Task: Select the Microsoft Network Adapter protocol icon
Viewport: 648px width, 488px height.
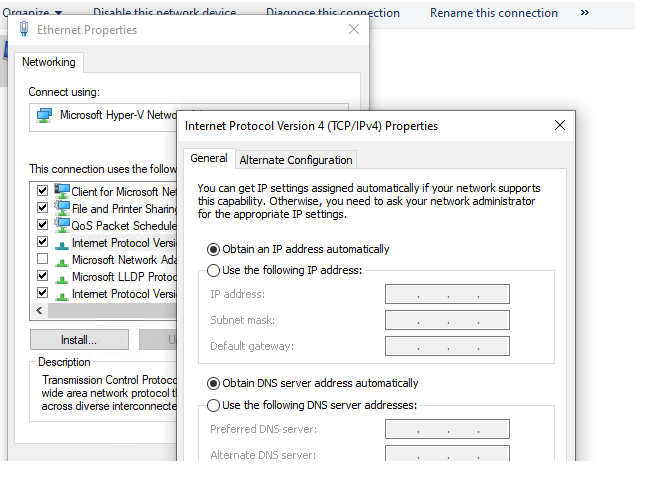Action: [62, 262]
